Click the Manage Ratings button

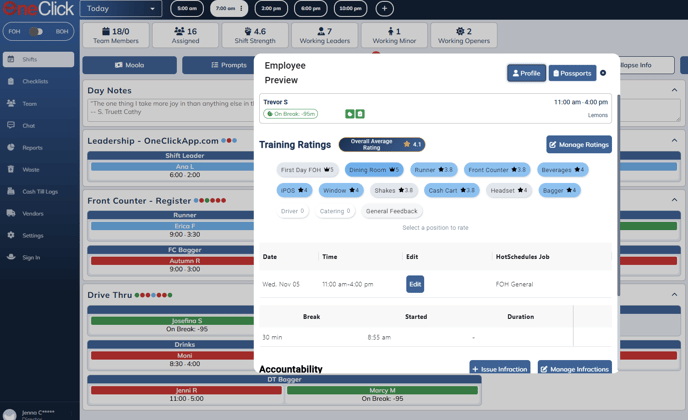click(579, 144)
